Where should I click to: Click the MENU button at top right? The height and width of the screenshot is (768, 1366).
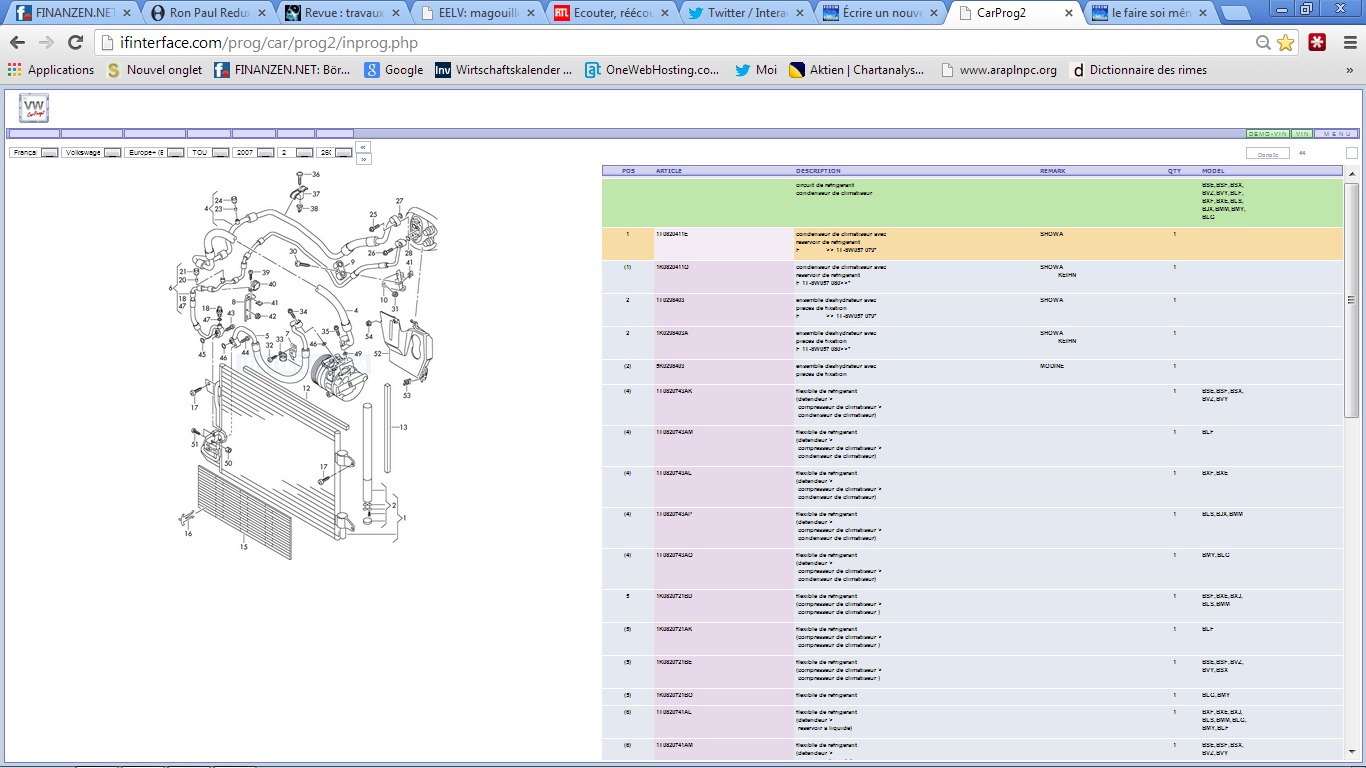tap(1336, 134)
